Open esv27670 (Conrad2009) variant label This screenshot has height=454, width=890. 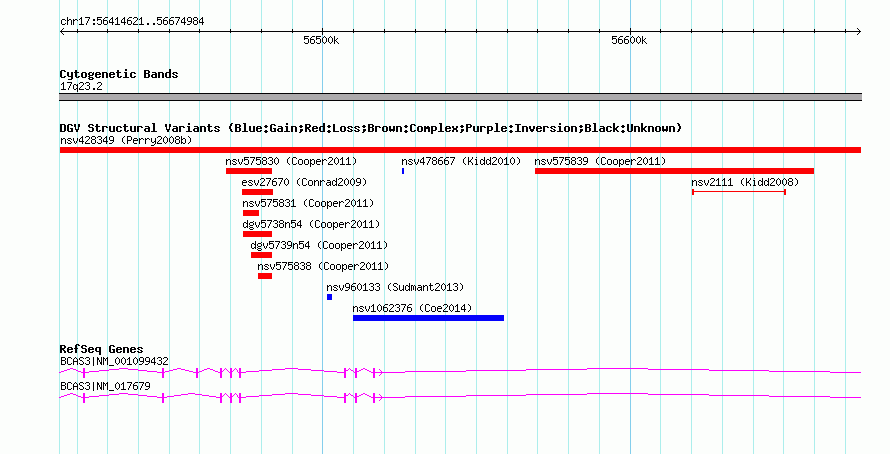[304, 182]
